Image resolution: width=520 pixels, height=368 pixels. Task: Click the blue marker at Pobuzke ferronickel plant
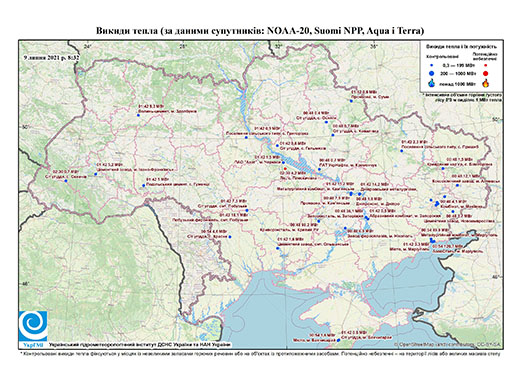click(247, 210)
